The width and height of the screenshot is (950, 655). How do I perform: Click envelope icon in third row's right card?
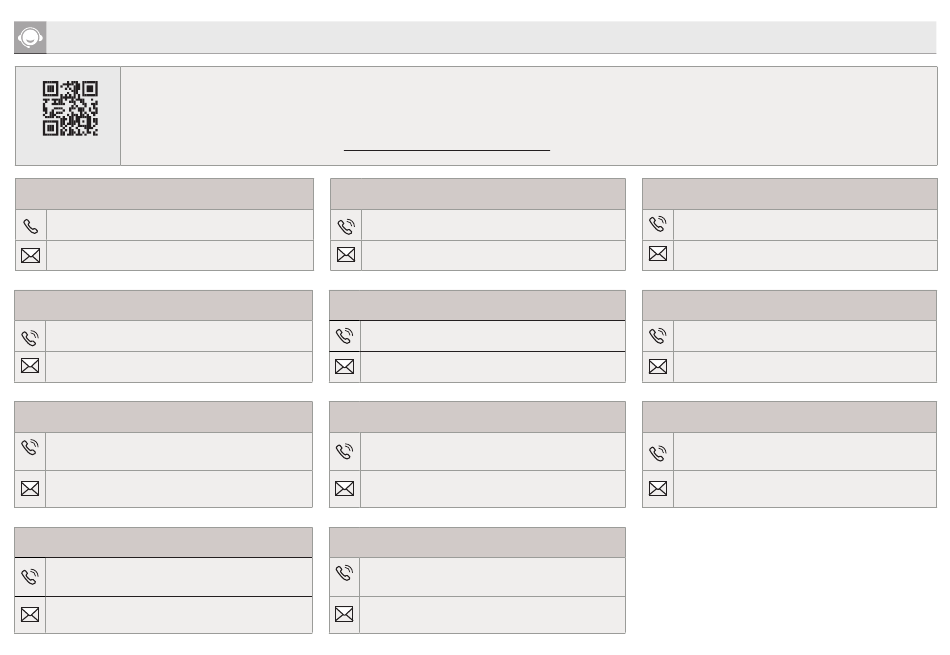point(658,489)
